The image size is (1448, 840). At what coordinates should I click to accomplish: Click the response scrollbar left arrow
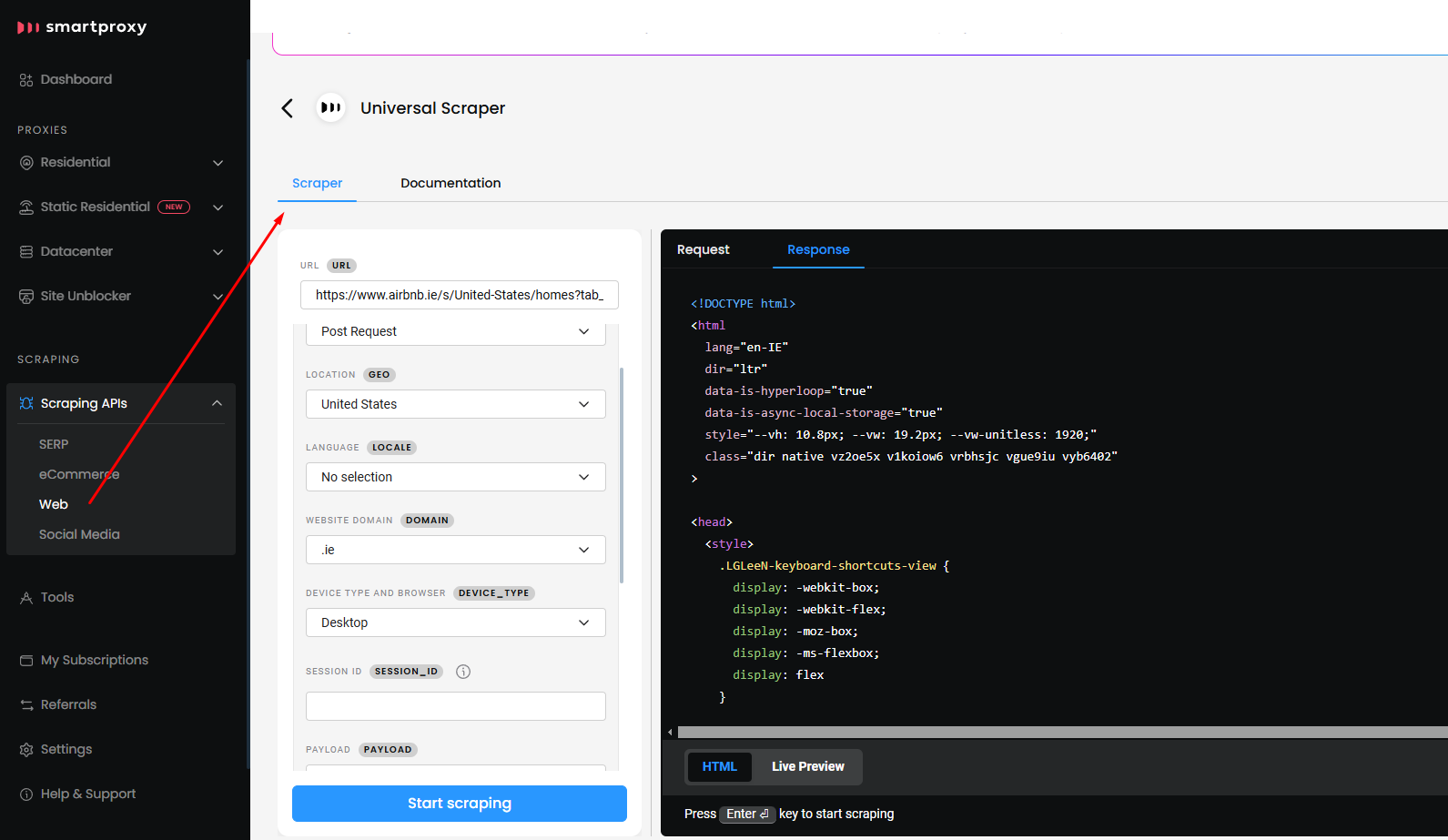(671, 732)
